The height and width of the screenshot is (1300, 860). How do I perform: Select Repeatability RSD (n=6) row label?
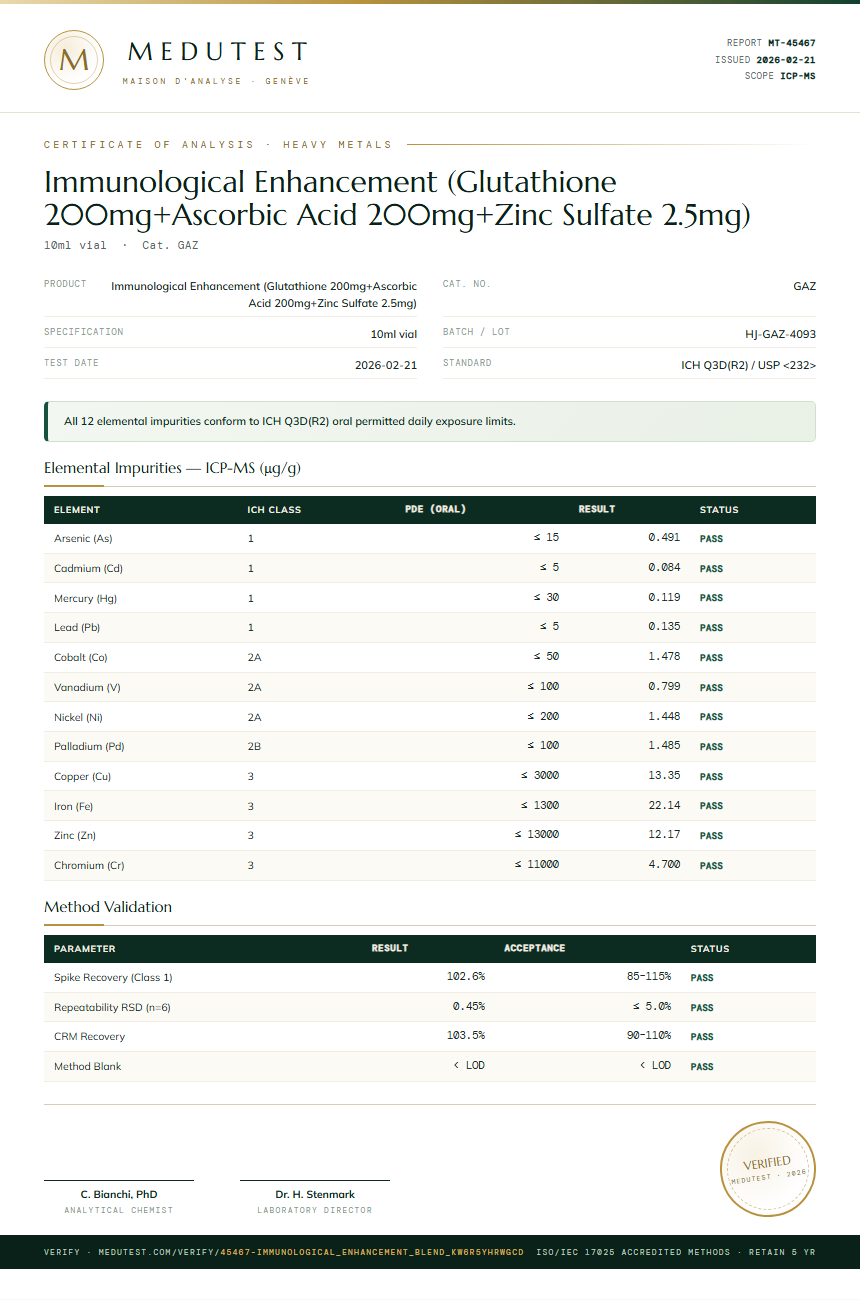[112, 1008]
